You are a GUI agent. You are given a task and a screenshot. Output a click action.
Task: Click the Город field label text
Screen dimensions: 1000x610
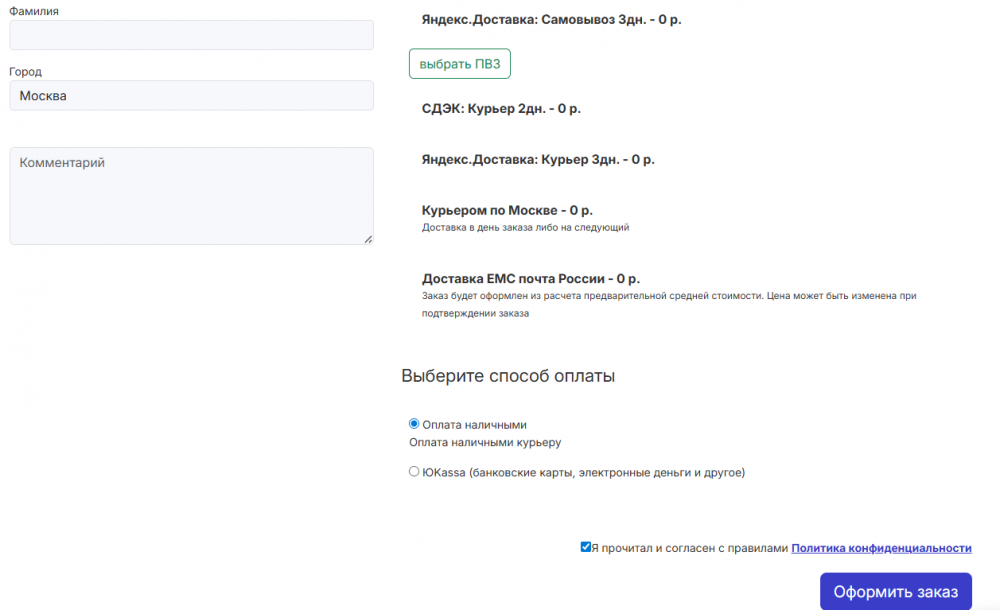point(26,72)
